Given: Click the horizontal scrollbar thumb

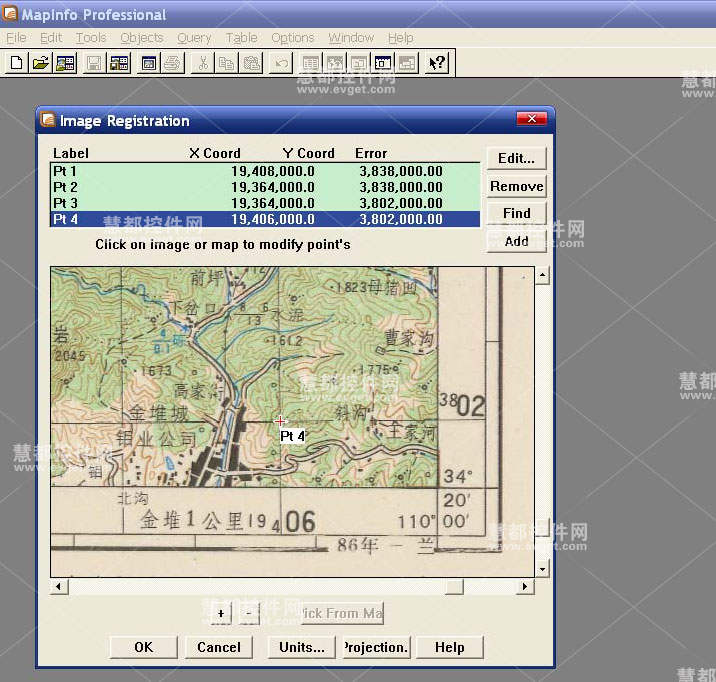Looking at the screenshot, I should [x=454, y=586].
